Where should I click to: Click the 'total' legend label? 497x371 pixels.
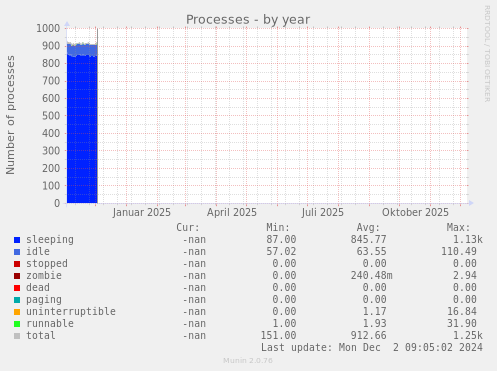[x=41, y=335]
